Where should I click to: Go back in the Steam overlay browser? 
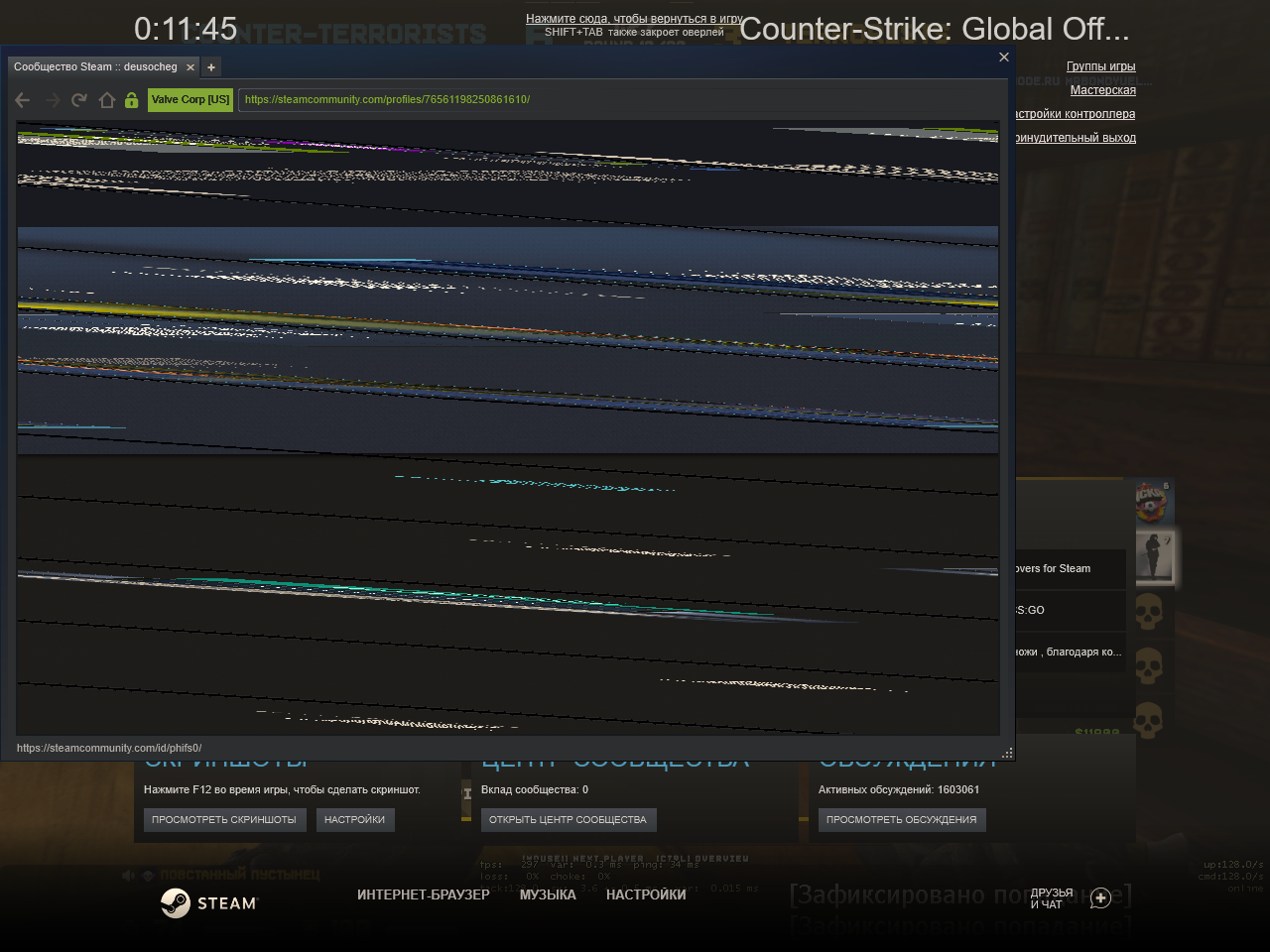click(23, 100)
